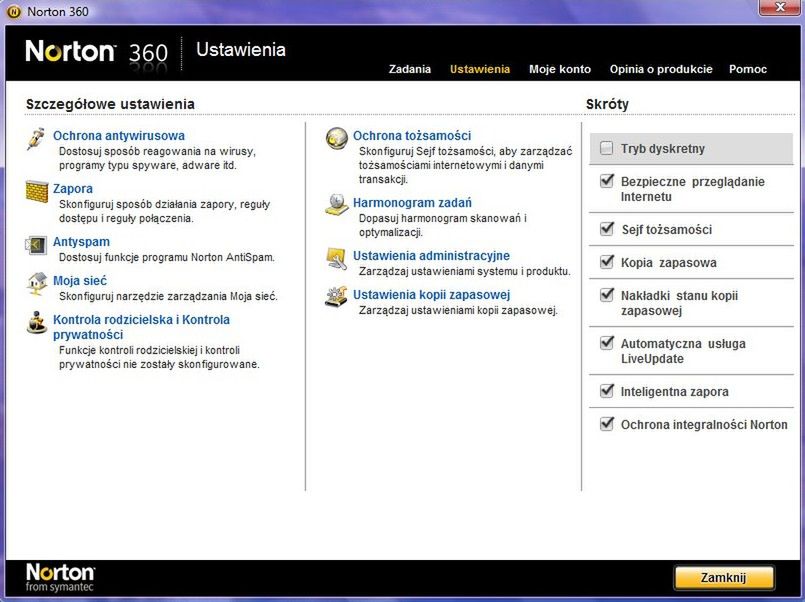Open the Pomoc menu
Screen dimensions: 805x602
point(748,69)
